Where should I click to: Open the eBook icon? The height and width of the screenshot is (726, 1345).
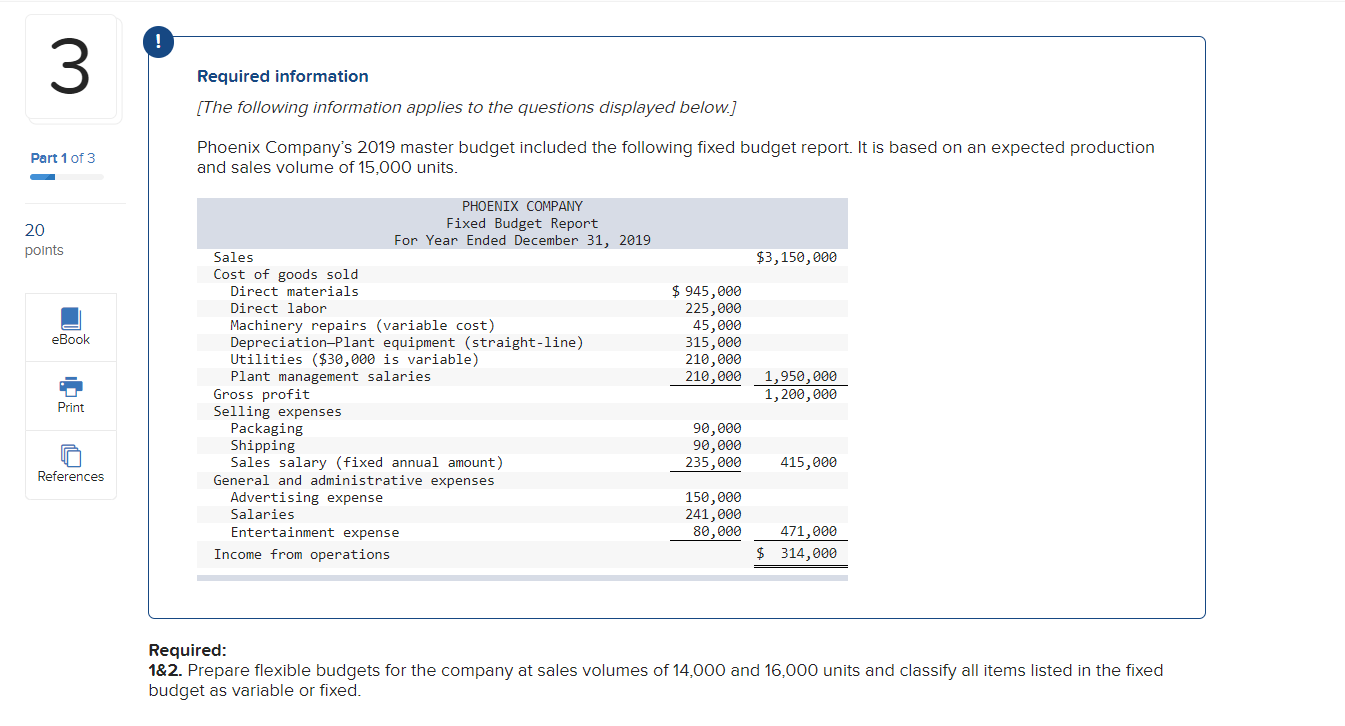70,319
